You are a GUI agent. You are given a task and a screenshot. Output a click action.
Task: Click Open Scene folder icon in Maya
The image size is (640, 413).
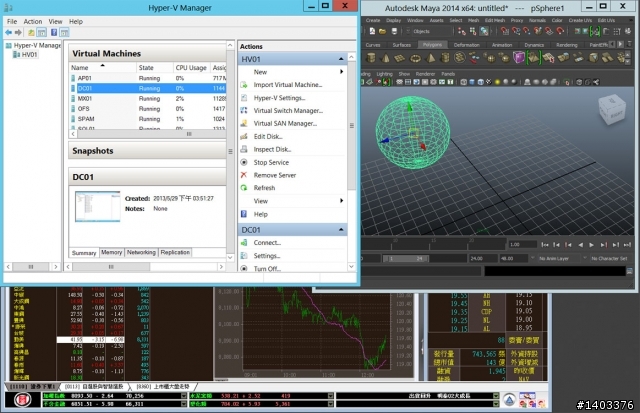(x=382, y=31)
